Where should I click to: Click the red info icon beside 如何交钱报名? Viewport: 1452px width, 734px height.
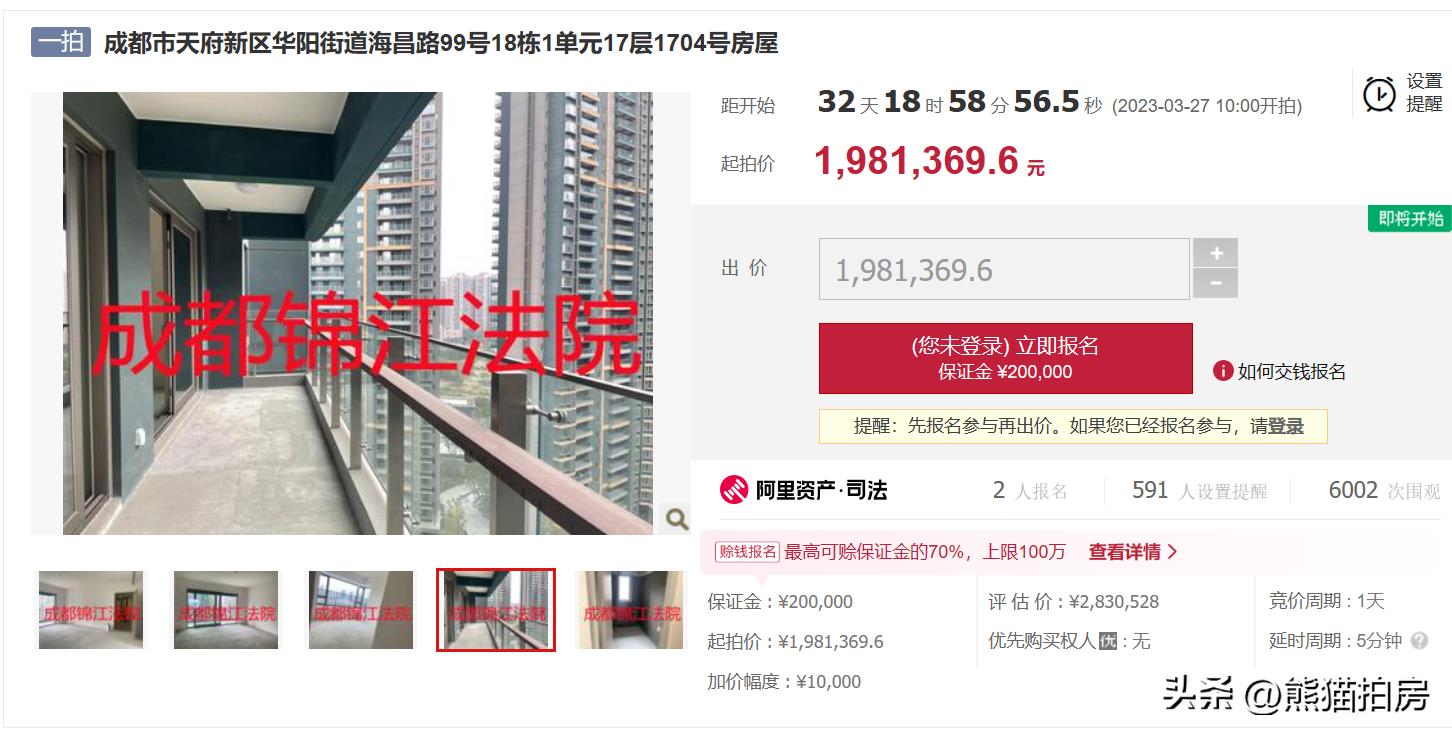point(1222,371)
